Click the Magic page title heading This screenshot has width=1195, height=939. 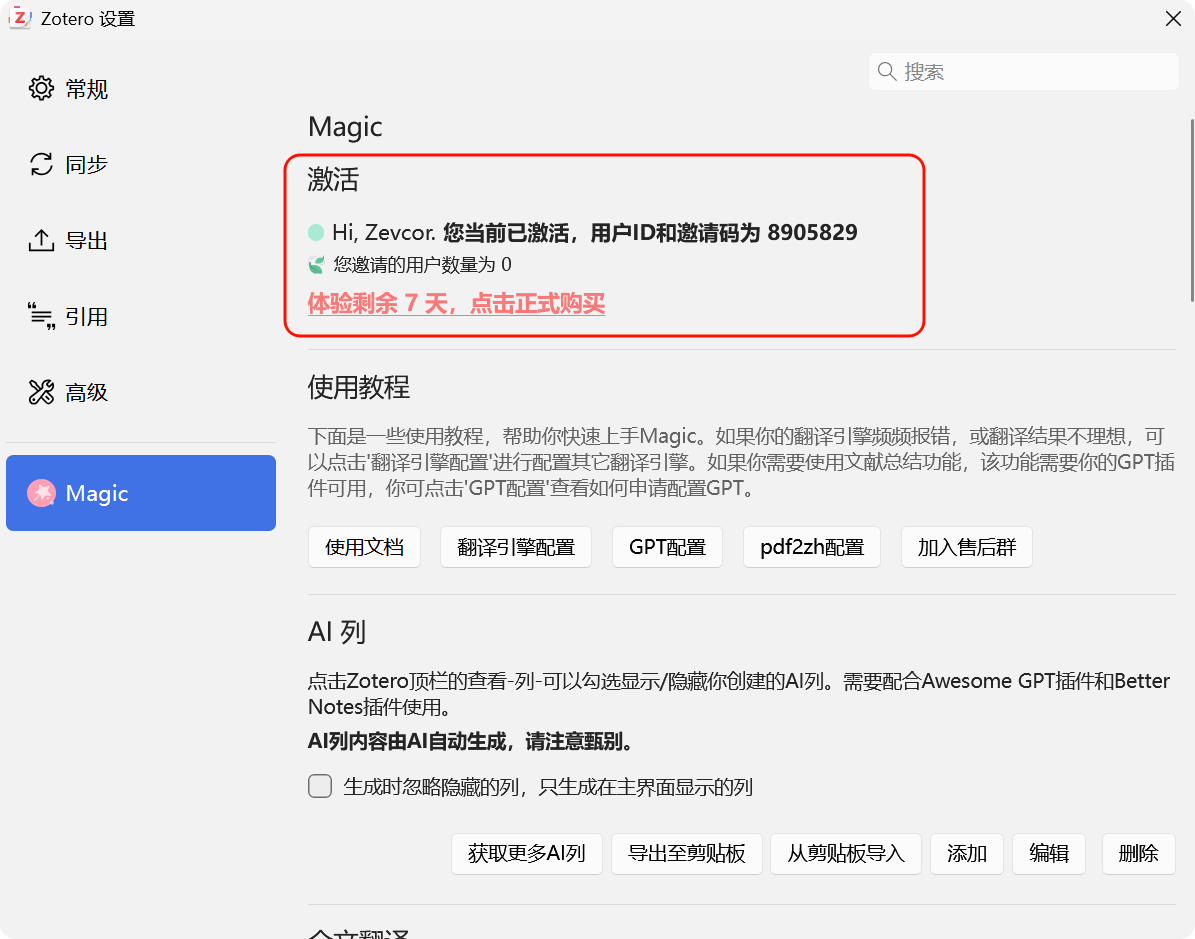pos(345,127)
